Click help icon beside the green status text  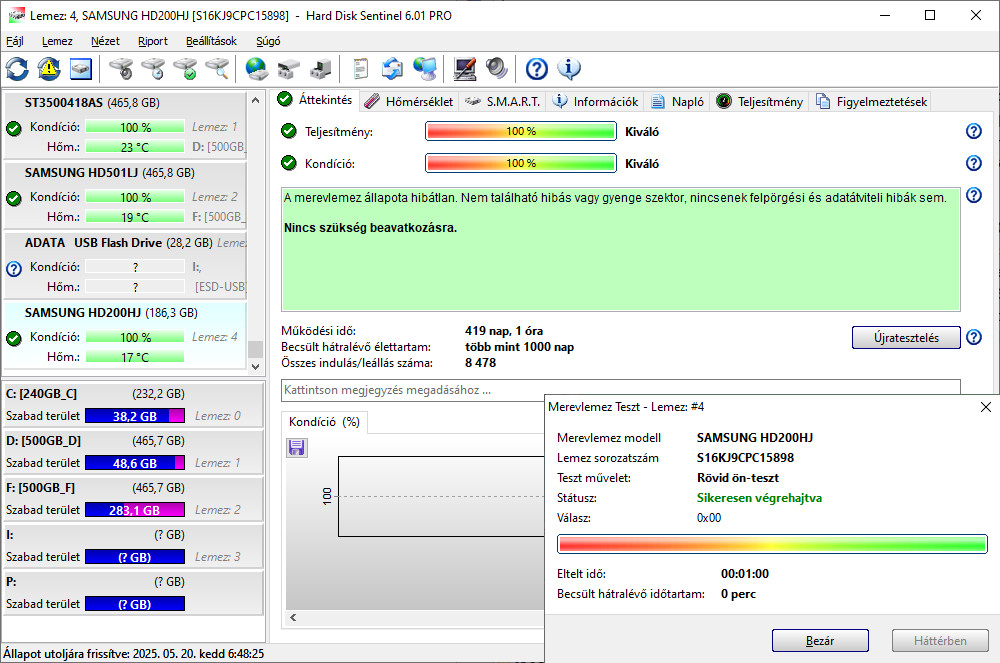coord(974,195)
